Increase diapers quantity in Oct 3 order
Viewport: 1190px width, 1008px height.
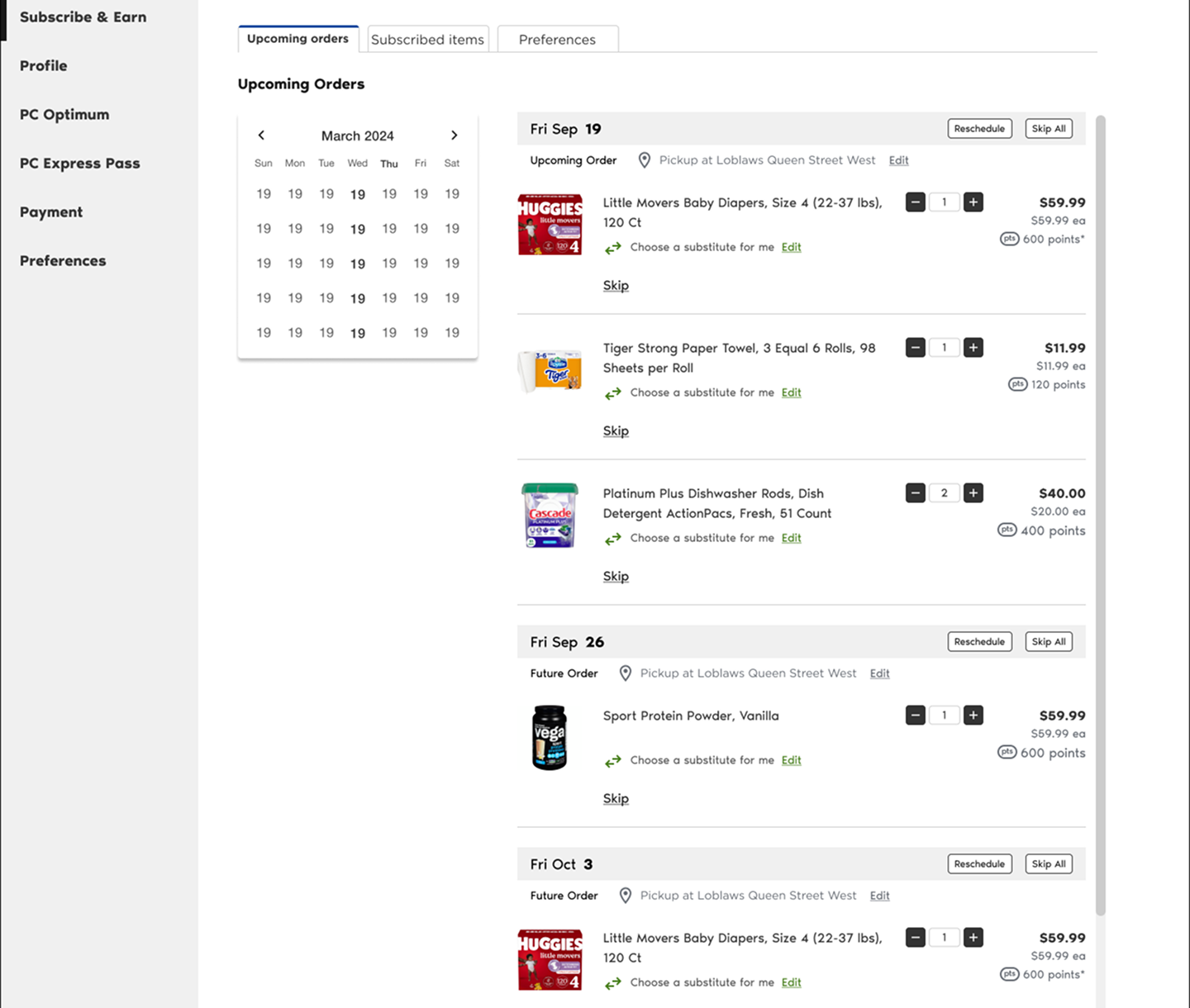[973, 938]
